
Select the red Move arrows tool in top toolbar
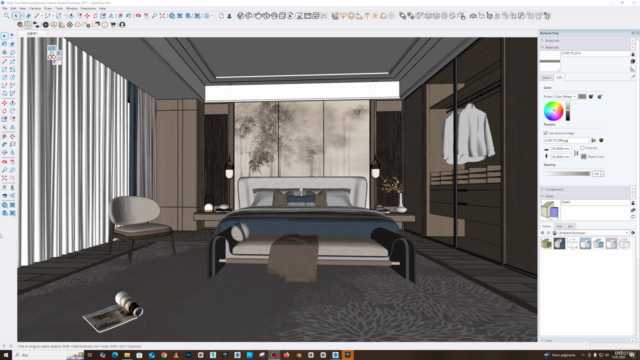pos(87,16)
